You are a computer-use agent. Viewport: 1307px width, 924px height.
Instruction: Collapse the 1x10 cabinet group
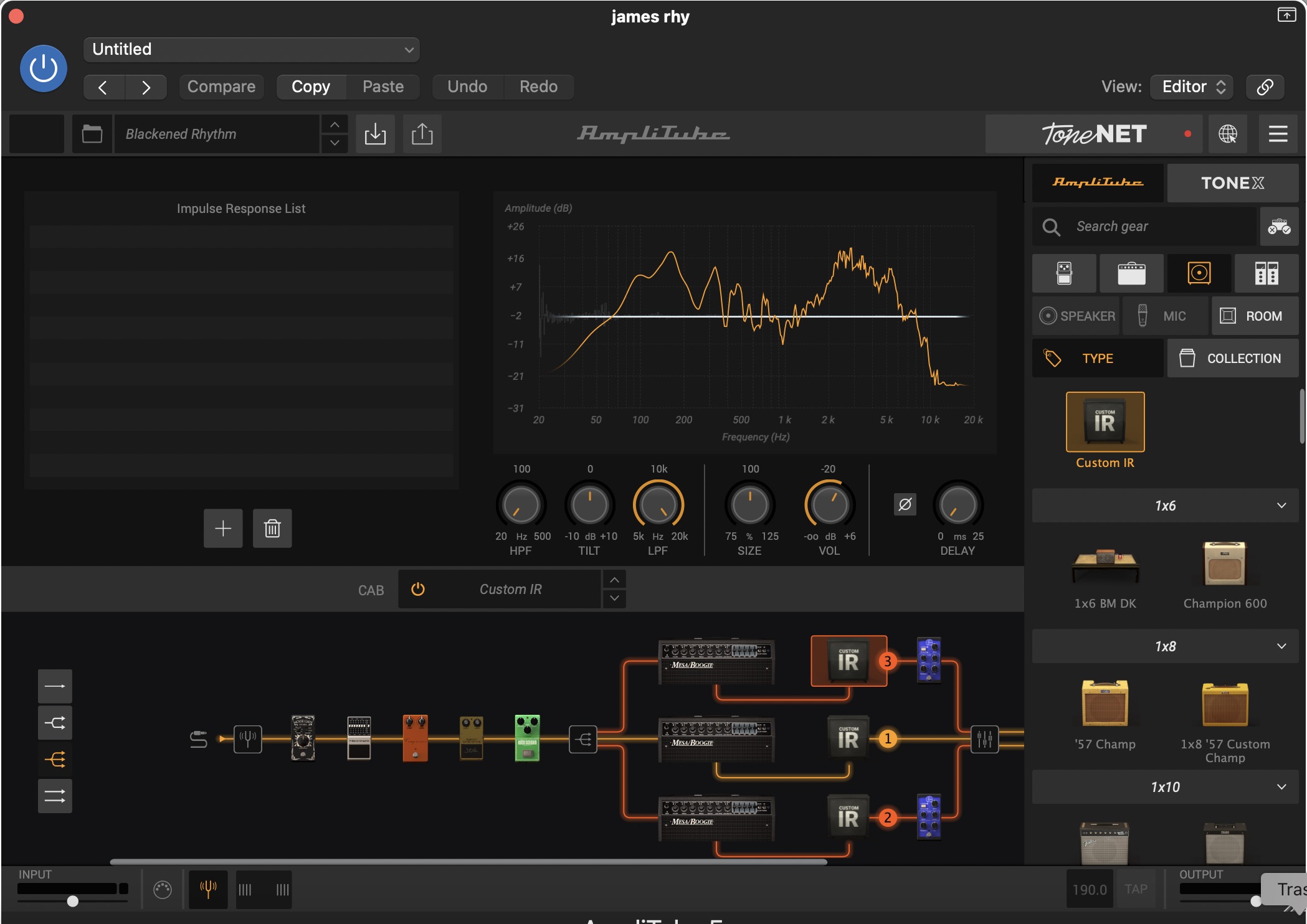tap(1165, 787)
